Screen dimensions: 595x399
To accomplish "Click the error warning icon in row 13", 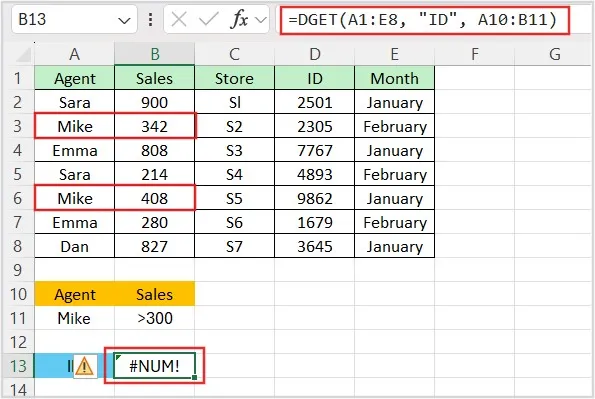I will 84,366.
